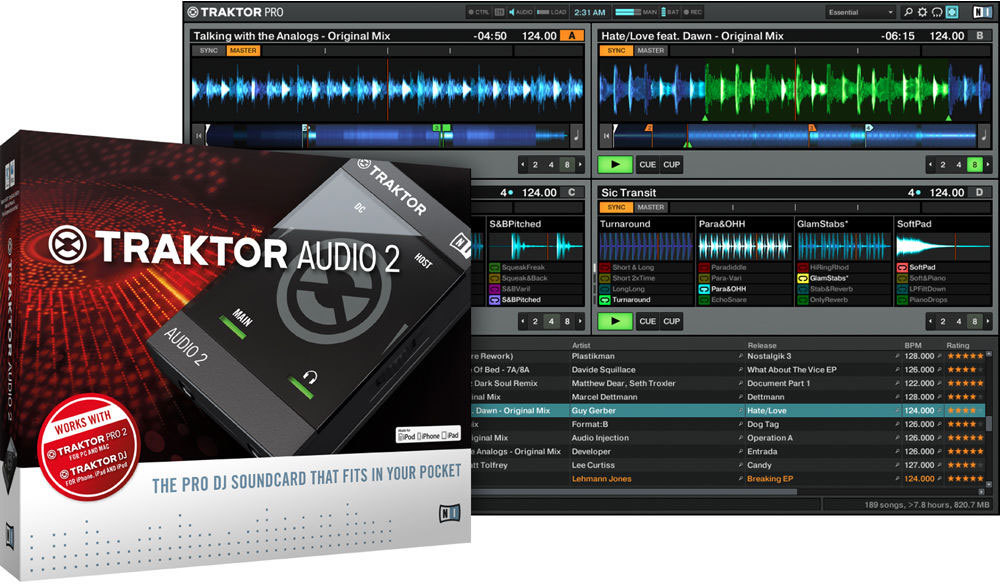Toggle SYNC on Deck A
This screenshot has width=1000, height=584.
click(208, 51)
